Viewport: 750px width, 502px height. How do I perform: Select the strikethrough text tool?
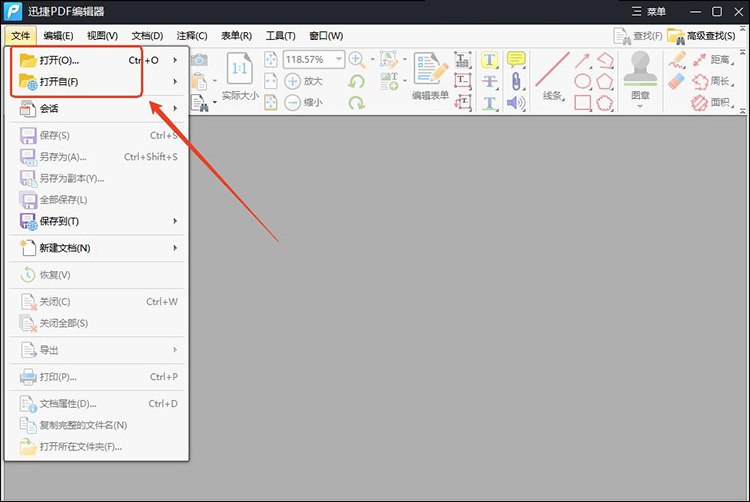(x=489, y=81)
